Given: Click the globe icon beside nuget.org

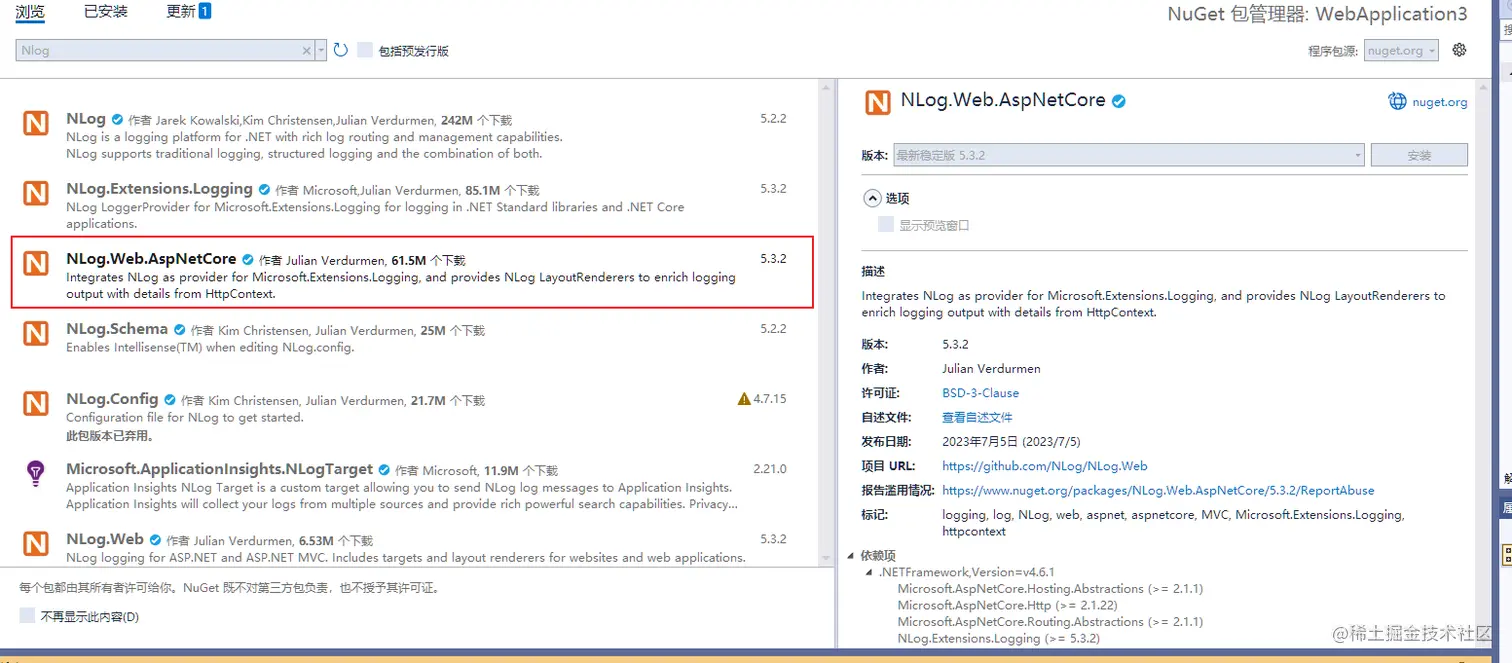Looking at the screenshot, I should (x=1397, y=101).
